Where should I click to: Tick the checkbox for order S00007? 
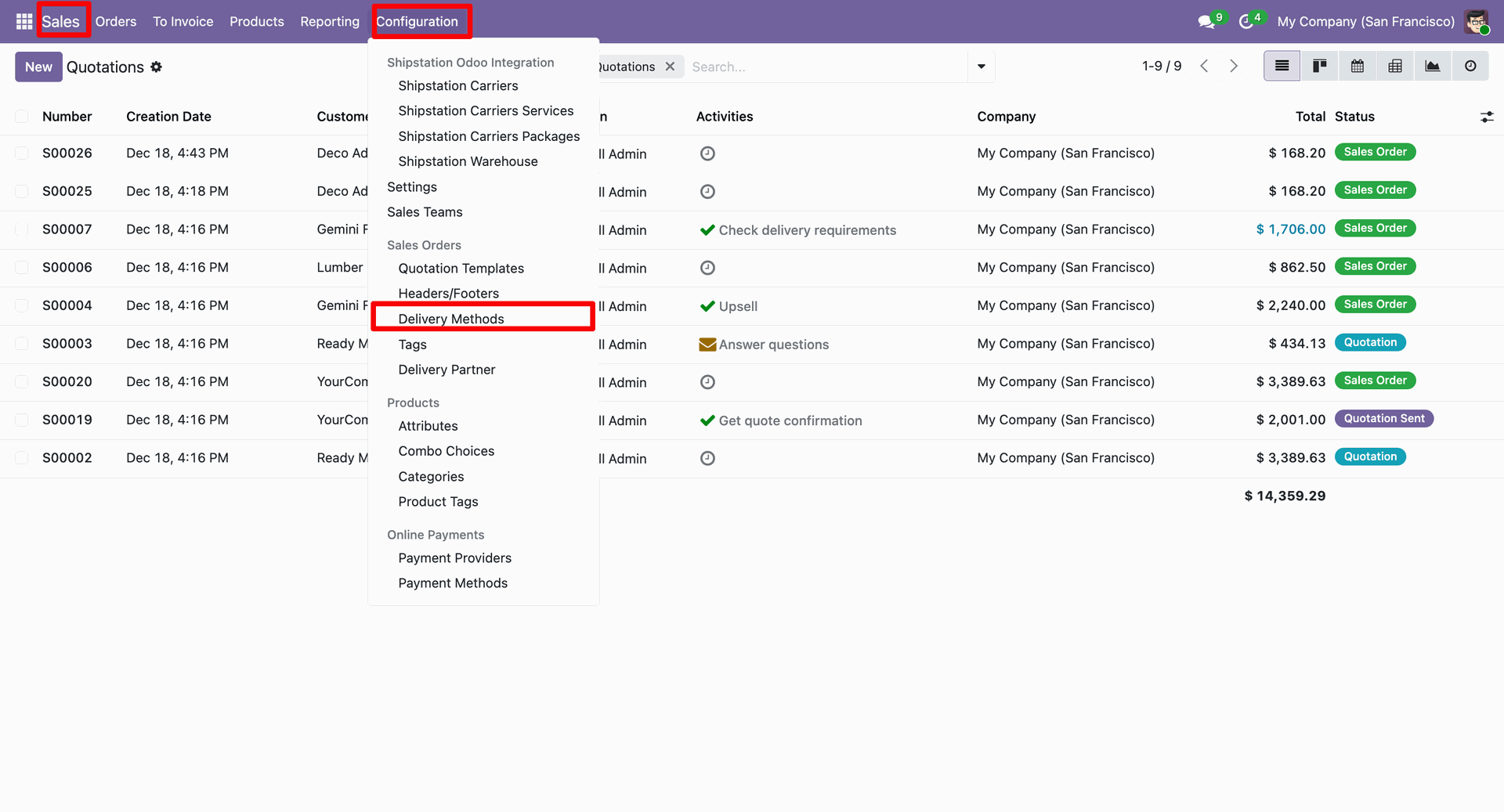click(x=22, y=229)
